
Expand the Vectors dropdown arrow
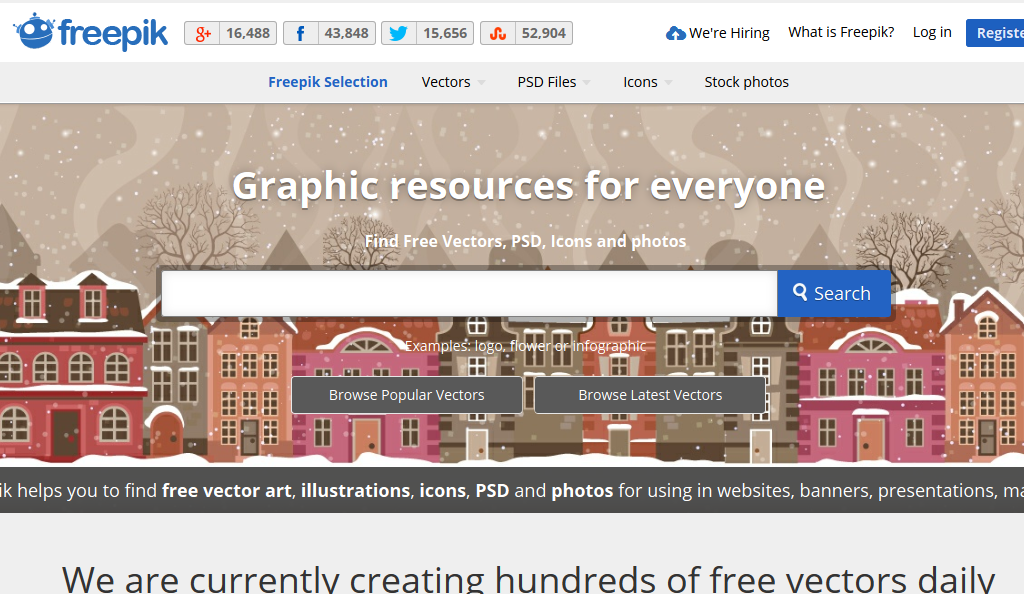click(x=481, y=83)
